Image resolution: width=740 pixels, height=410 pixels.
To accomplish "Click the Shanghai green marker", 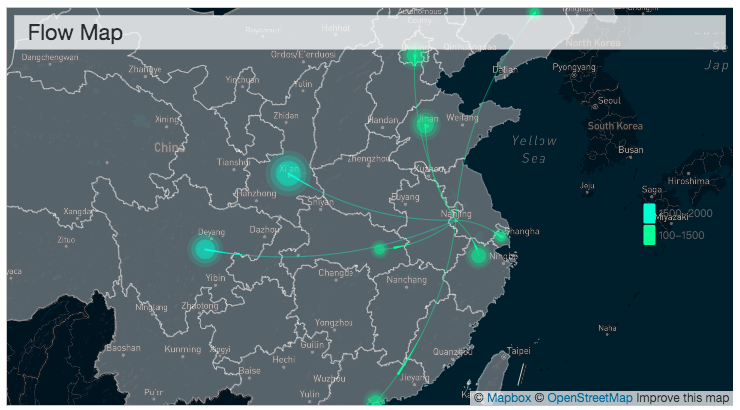I will click(500, 237).
